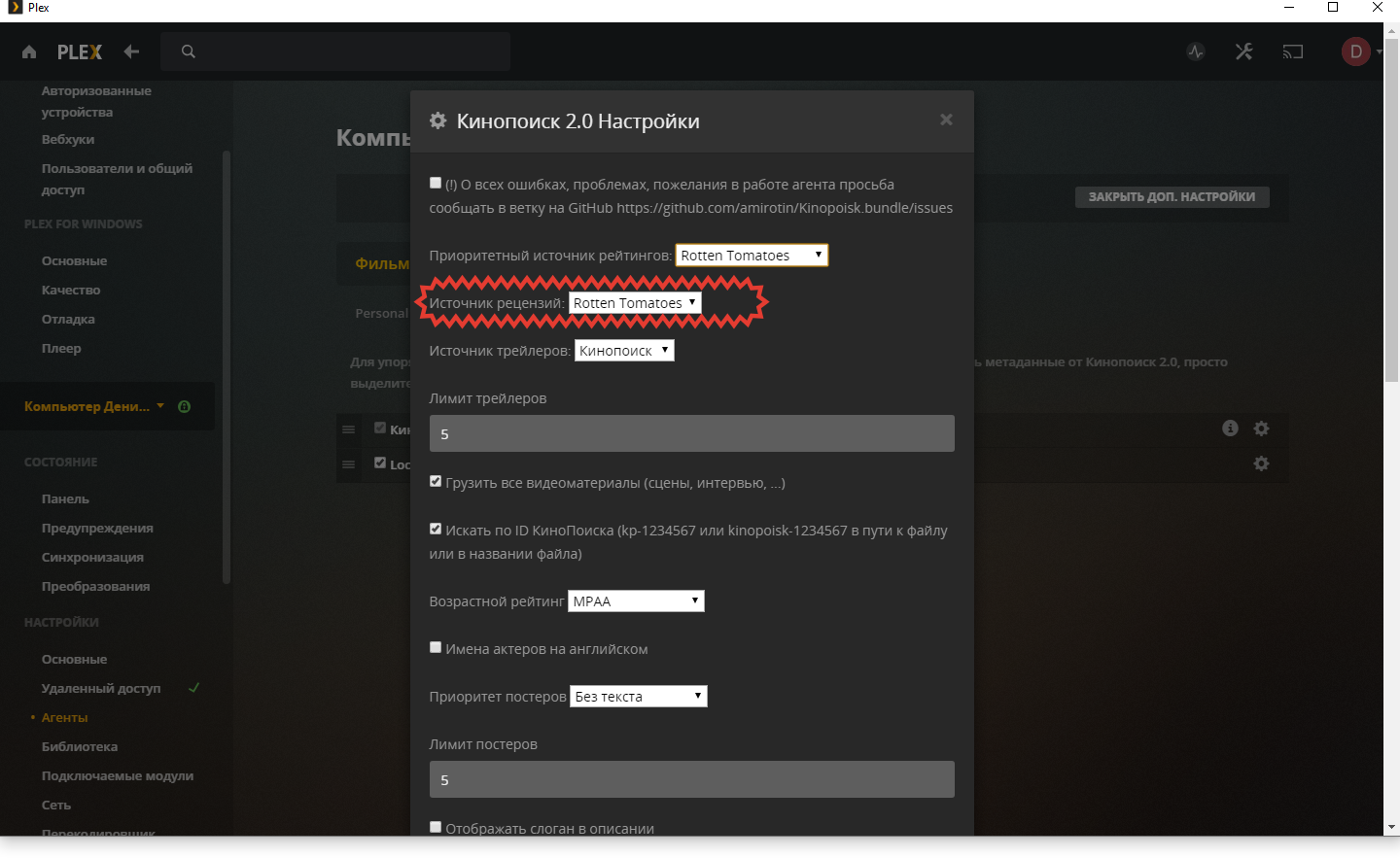Open the user avatar D menu

click(x=1356, y=51)
